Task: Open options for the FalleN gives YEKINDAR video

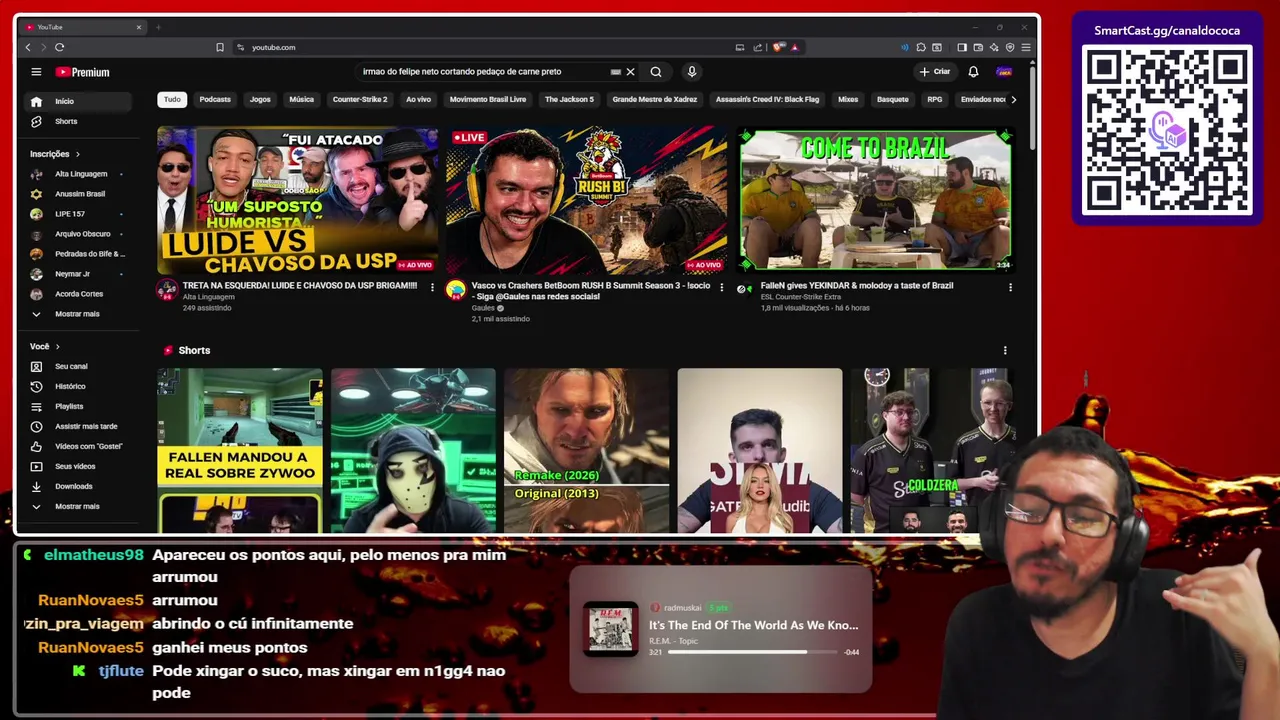Action: (x=1010, y=287)
